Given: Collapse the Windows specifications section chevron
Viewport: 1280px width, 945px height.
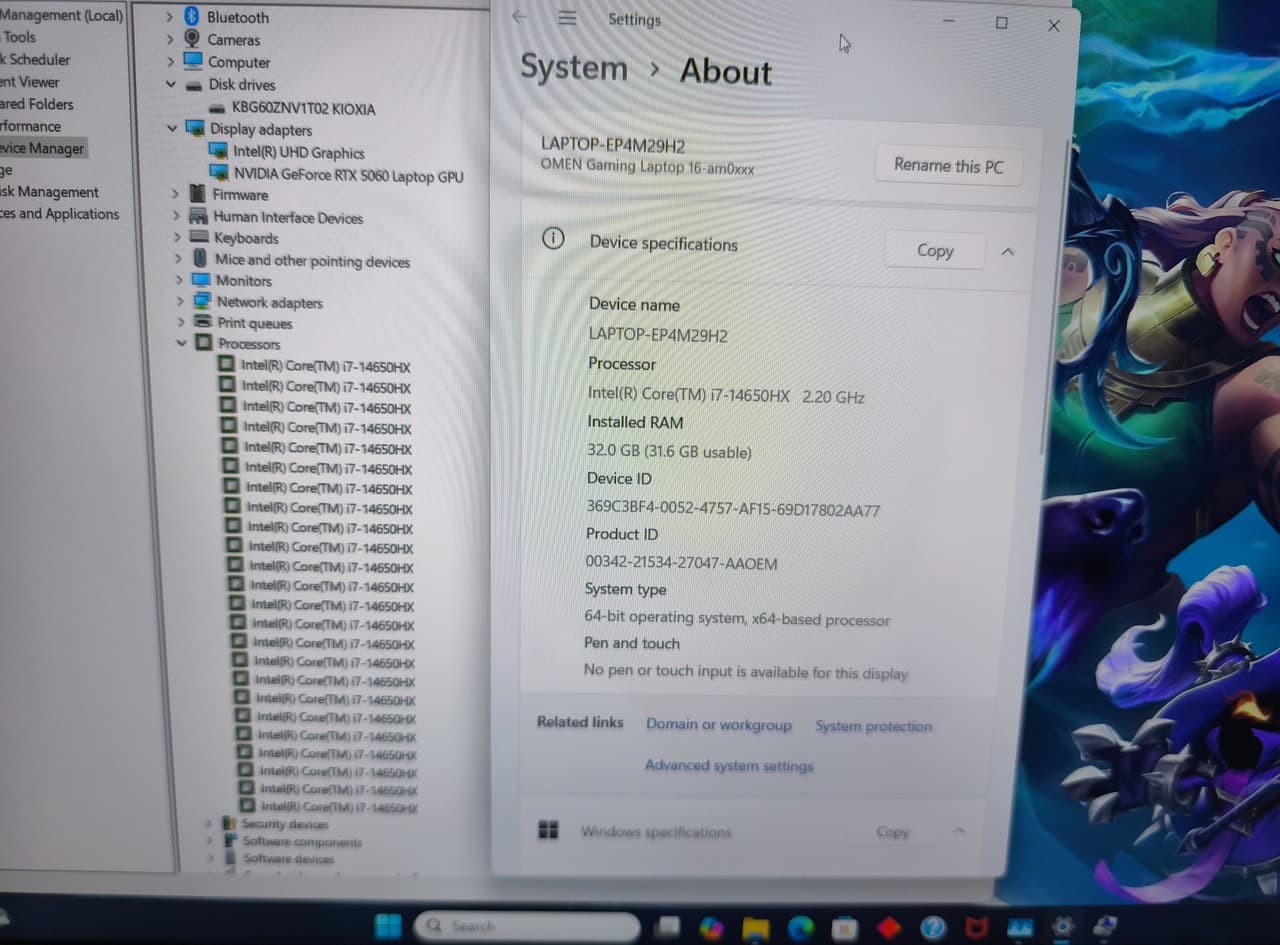Looking at the screenshot, I should 958,831.
